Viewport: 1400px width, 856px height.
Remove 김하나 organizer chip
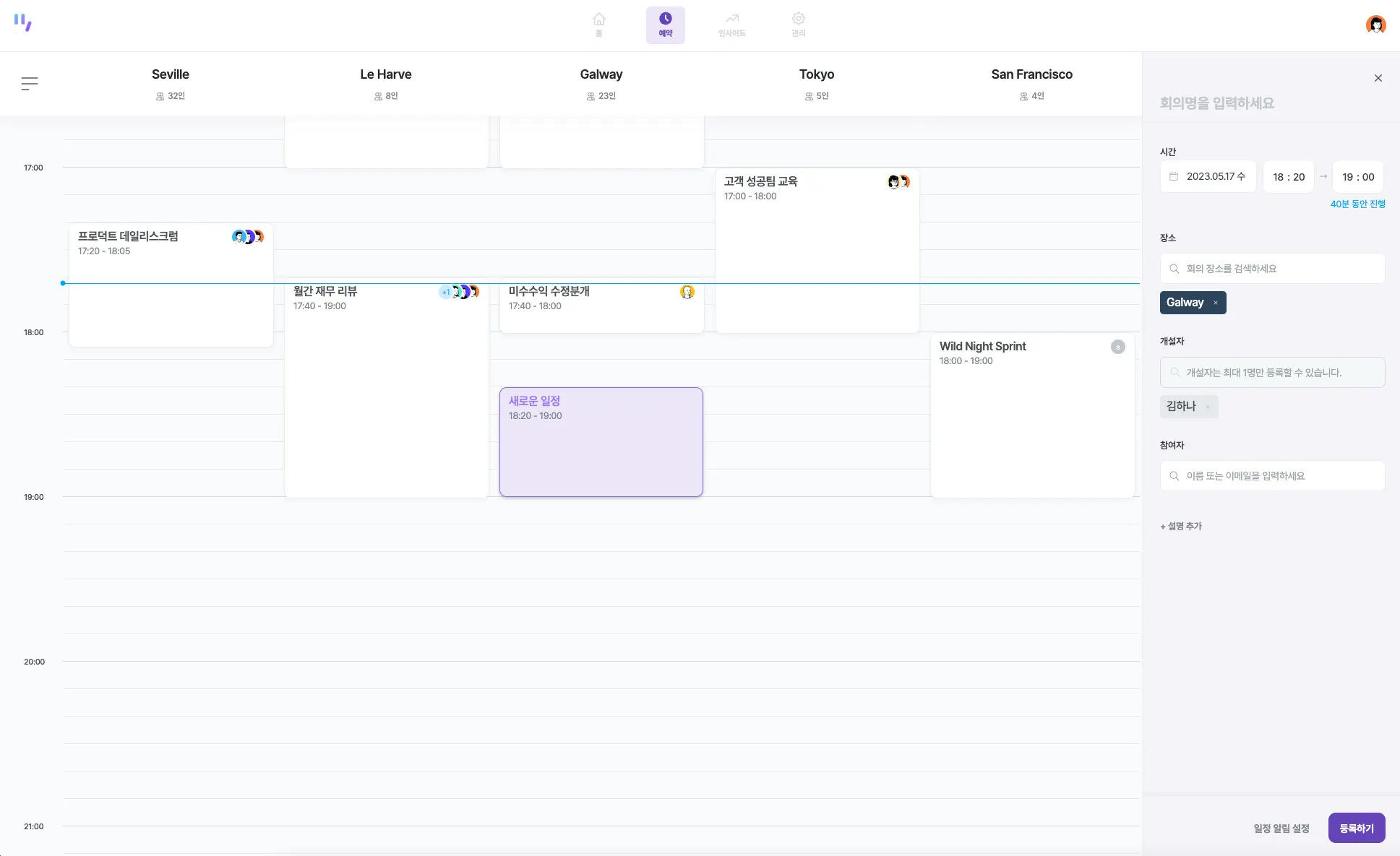pyautogui.click(x=1208, y=407)
